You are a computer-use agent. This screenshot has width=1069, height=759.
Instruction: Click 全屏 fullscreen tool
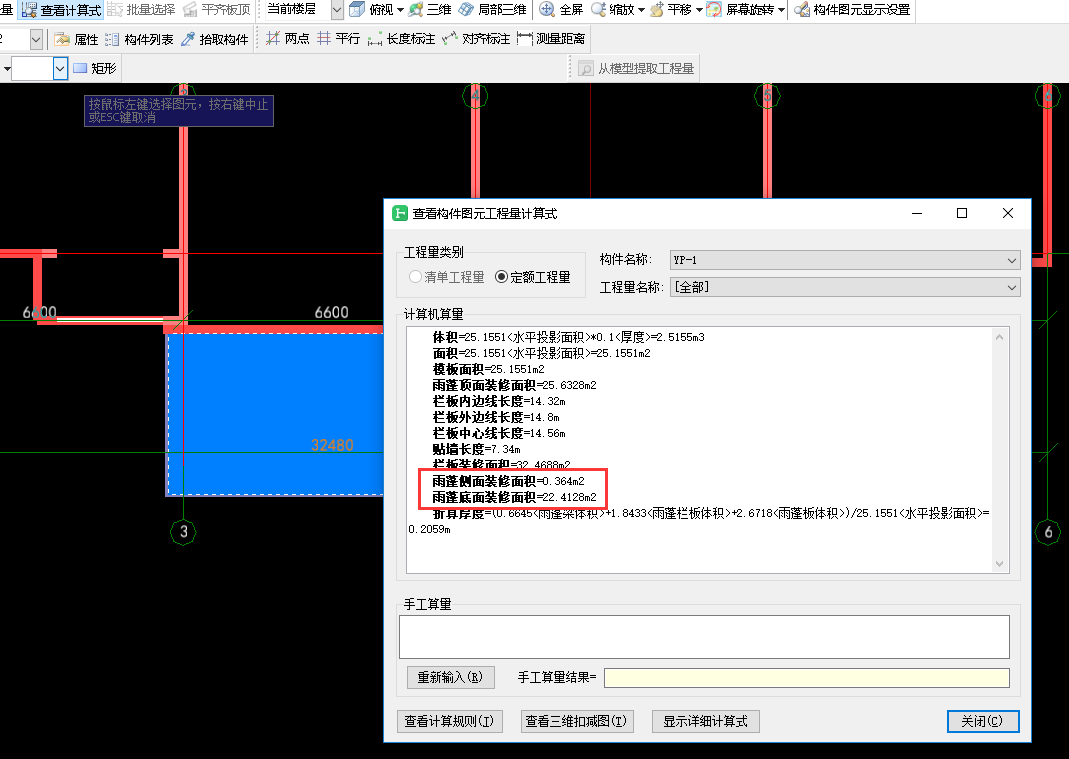coord(561,10)
